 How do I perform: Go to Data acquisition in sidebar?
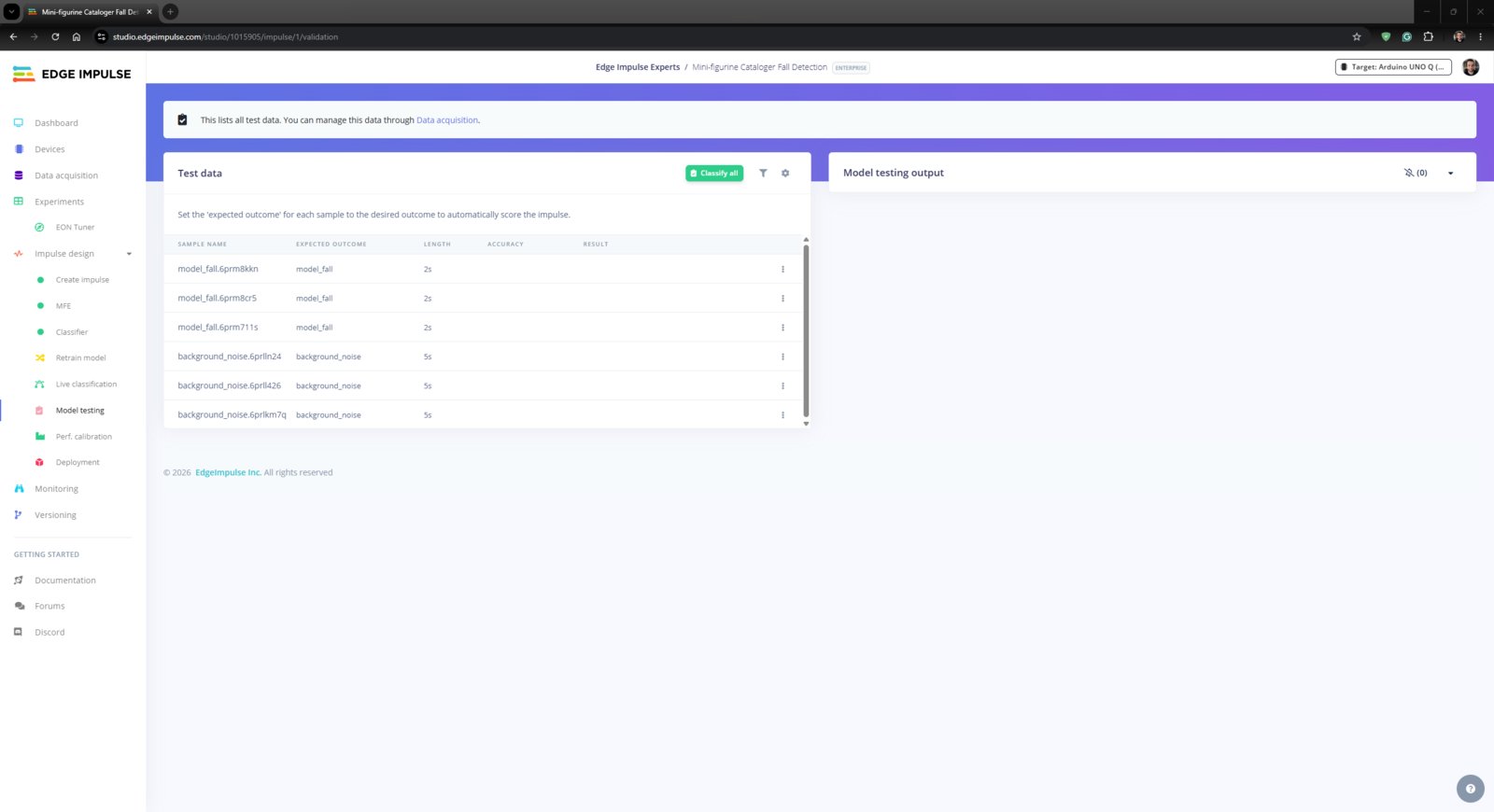[65, 175]
